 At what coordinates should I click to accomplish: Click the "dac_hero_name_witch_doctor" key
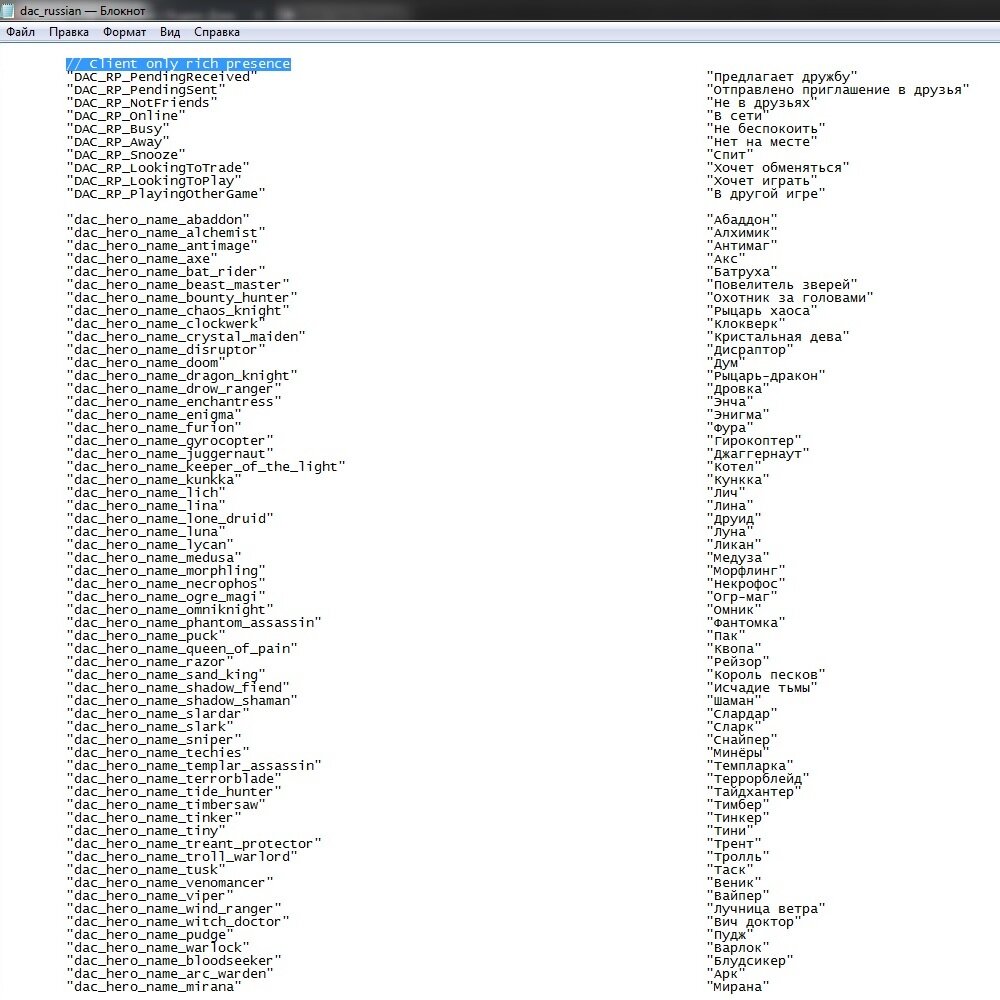pyautogui.click(x=178, y=922)
